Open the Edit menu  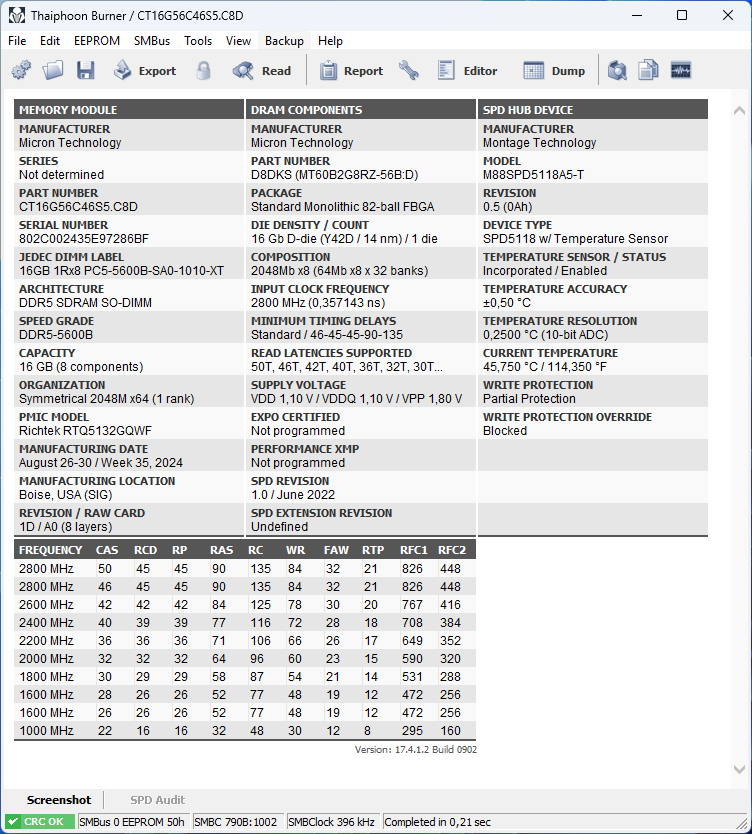[50, 41]
